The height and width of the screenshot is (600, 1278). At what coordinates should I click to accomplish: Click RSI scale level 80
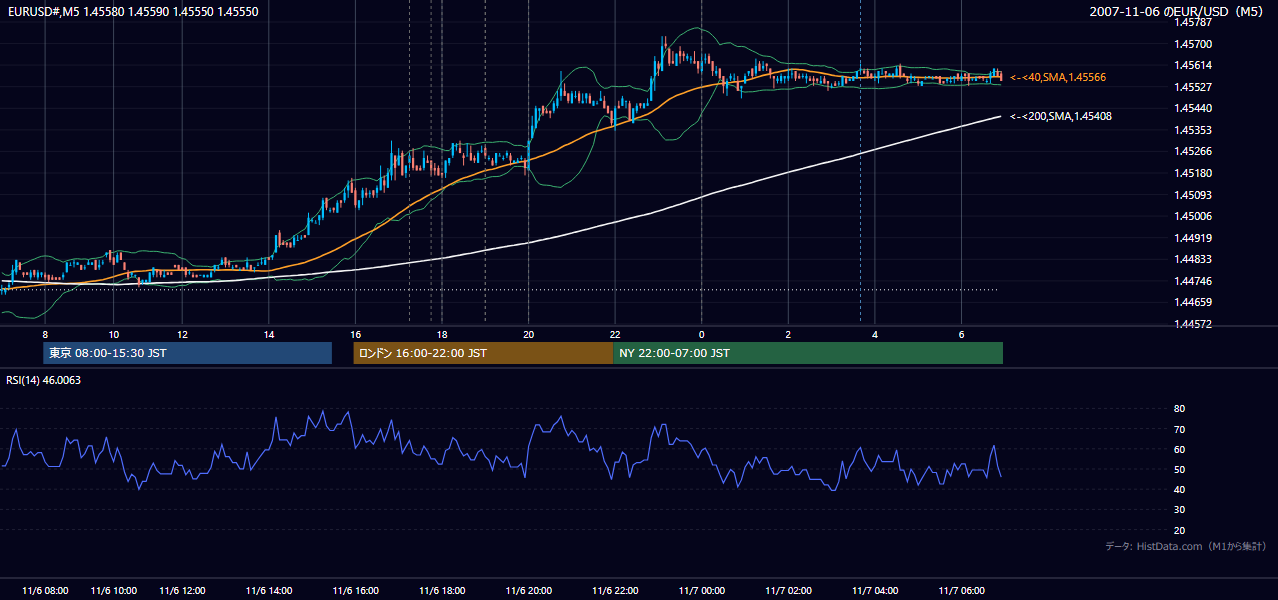(1179, 409)
